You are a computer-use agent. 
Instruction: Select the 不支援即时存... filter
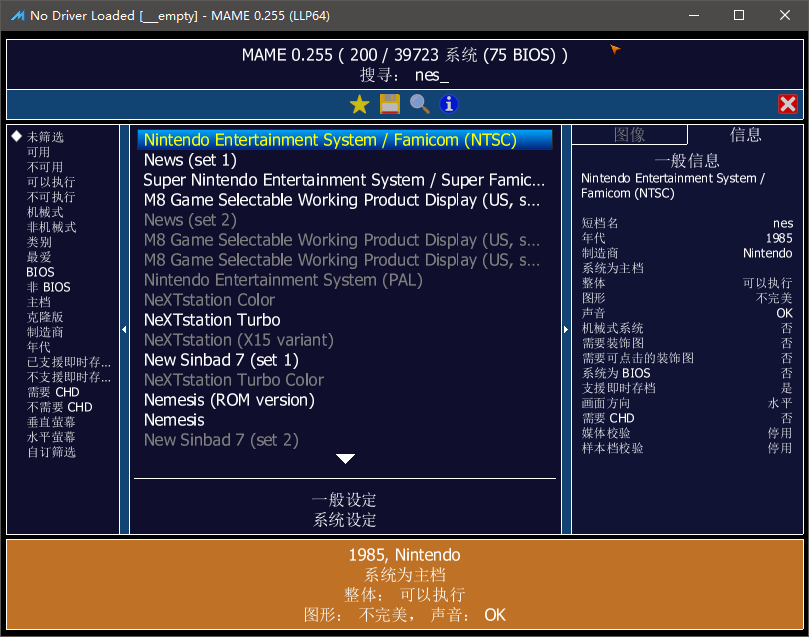click(x=69, y=377)
